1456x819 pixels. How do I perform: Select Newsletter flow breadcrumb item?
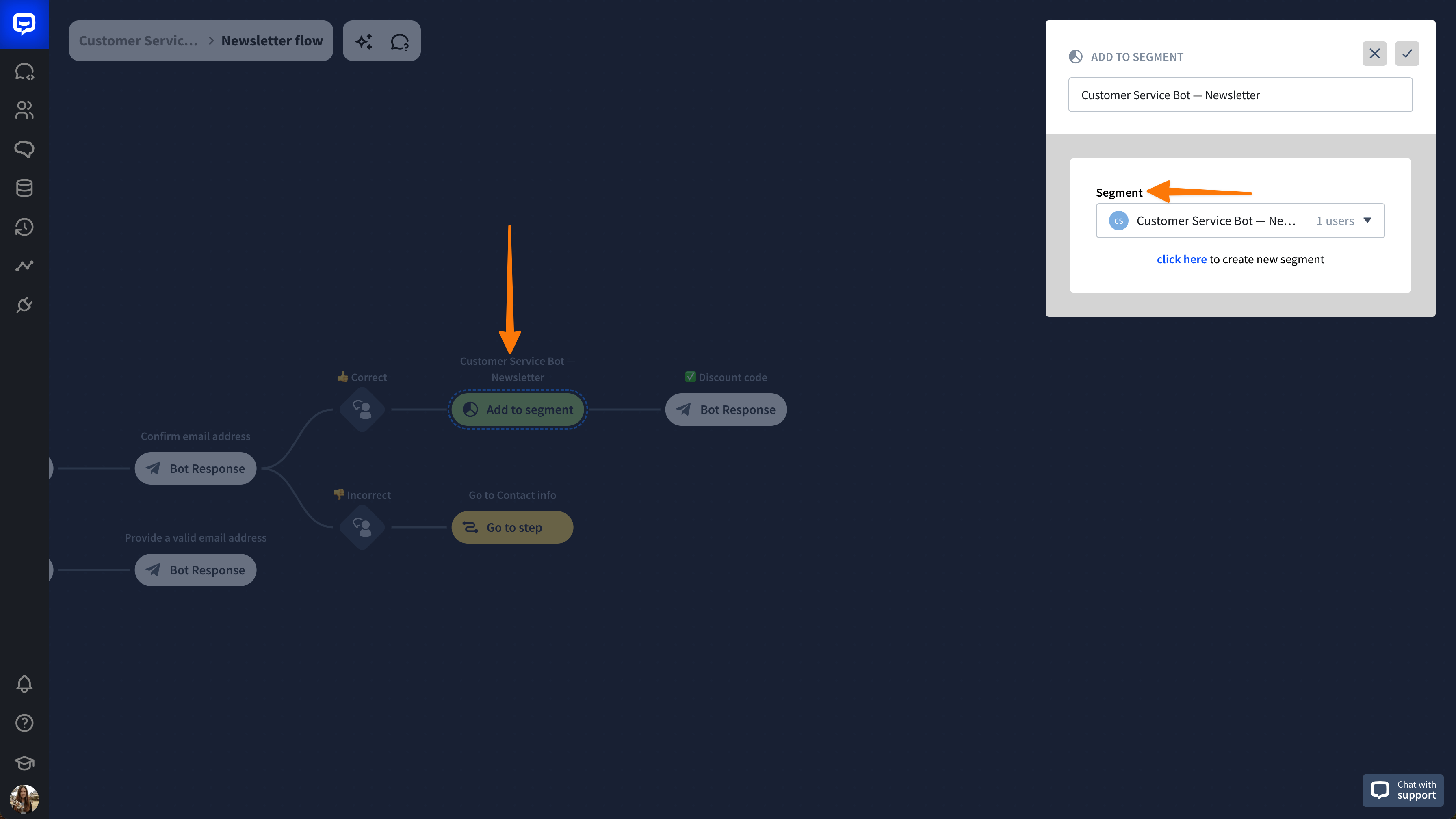click(272, 41)
